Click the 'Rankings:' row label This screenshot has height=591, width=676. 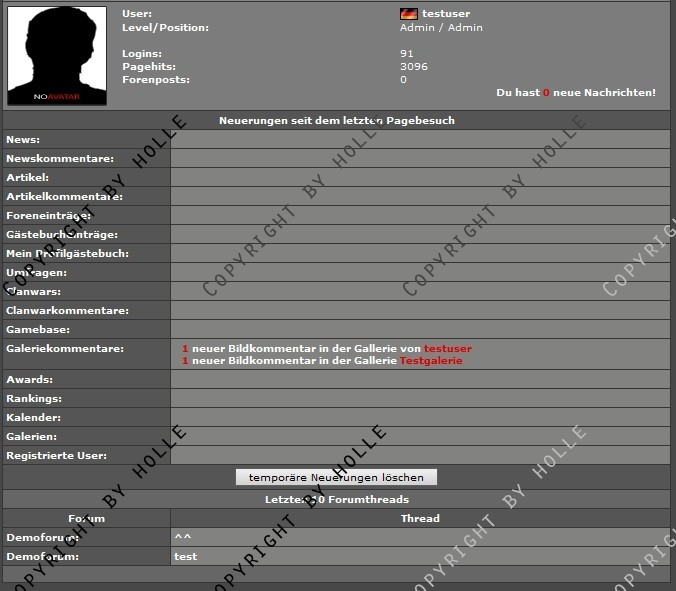tap(34, 398)
